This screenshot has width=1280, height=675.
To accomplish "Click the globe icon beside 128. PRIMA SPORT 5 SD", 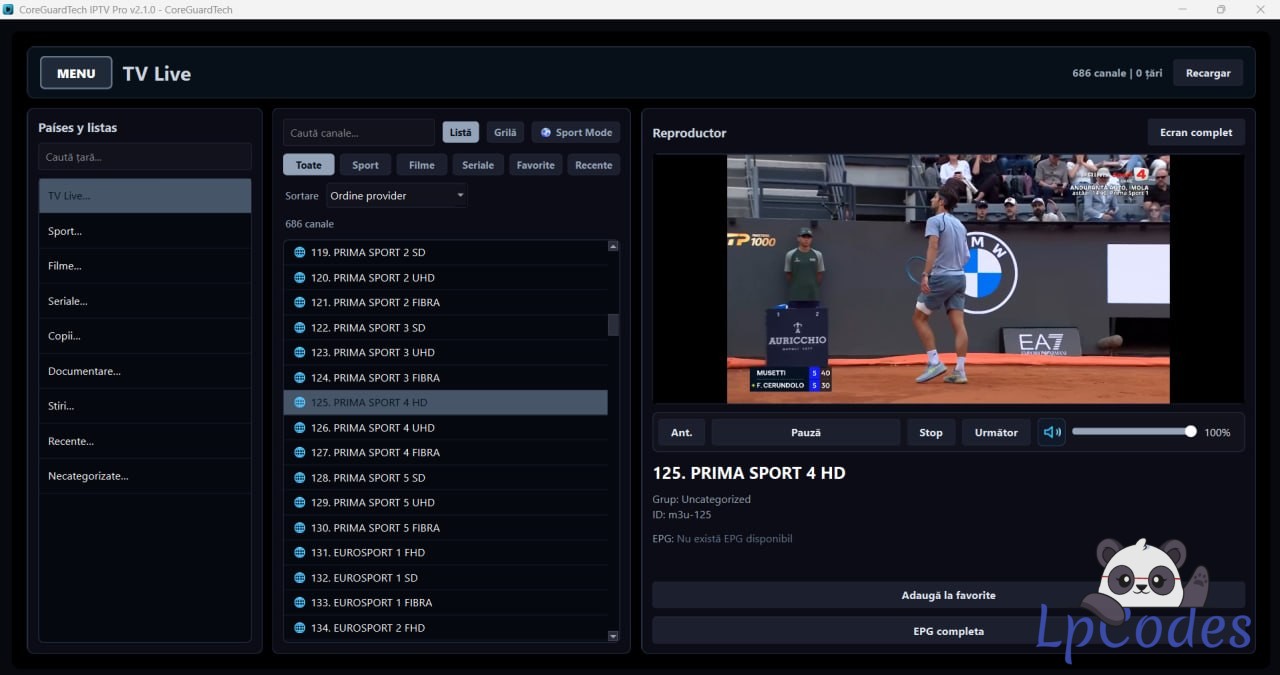I will [x=299, y=477].
